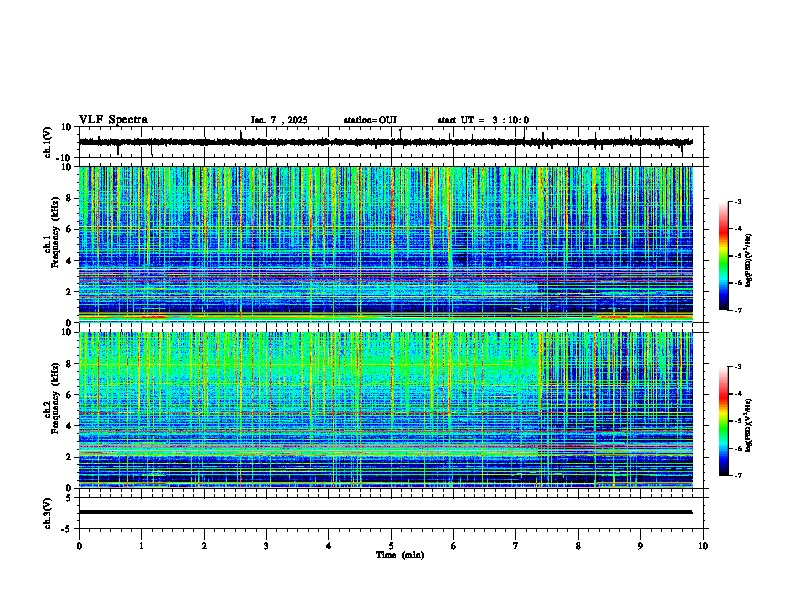
Task: Click the "8" tick on ch.1 frequency axis
Action: point(70,198)
